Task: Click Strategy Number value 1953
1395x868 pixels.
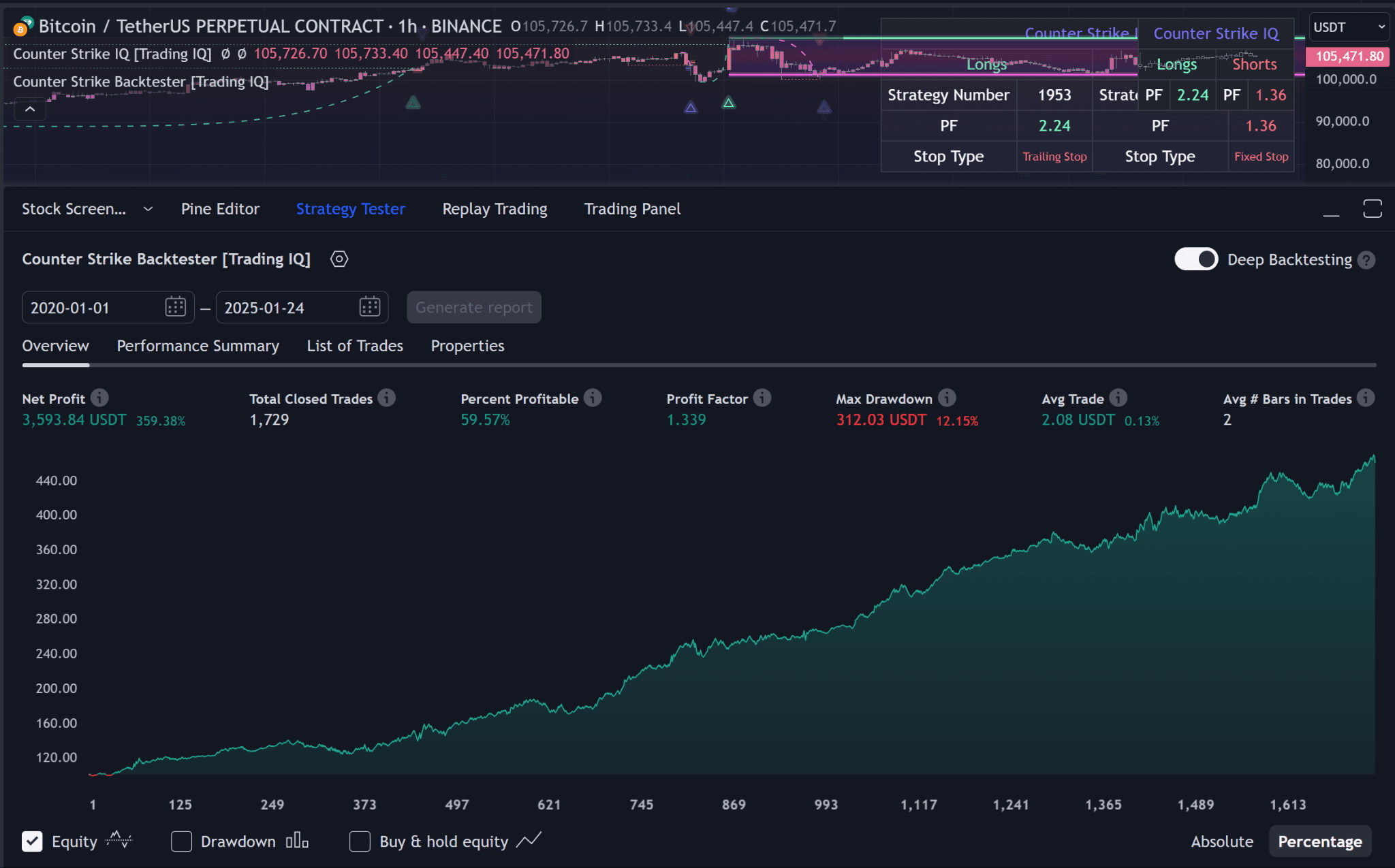Action: tap(1054, 95)
